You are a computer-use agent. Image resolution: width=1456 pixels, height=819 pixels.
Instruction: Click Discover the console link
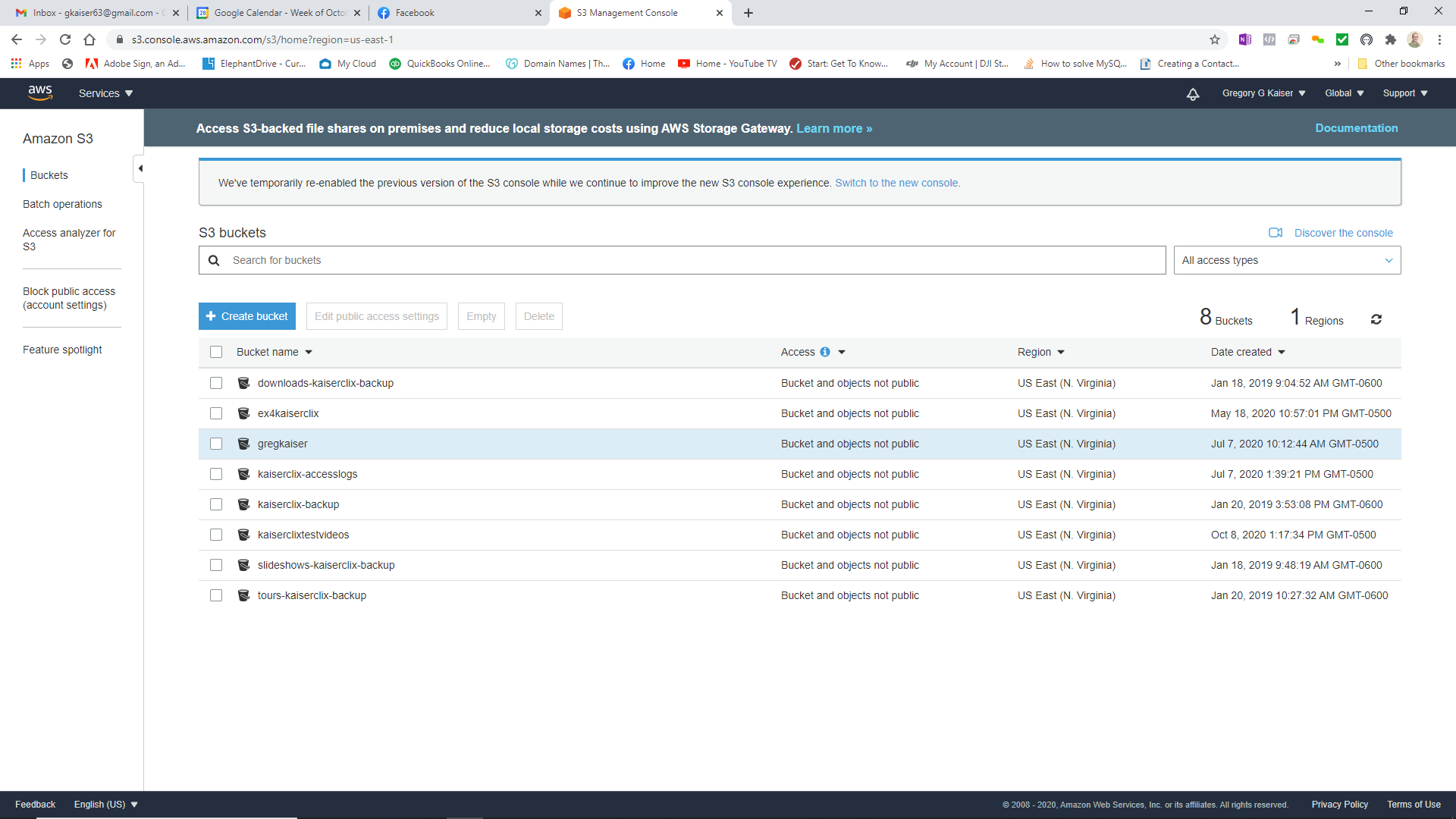pyautogui.click(x=1343, y=233)
